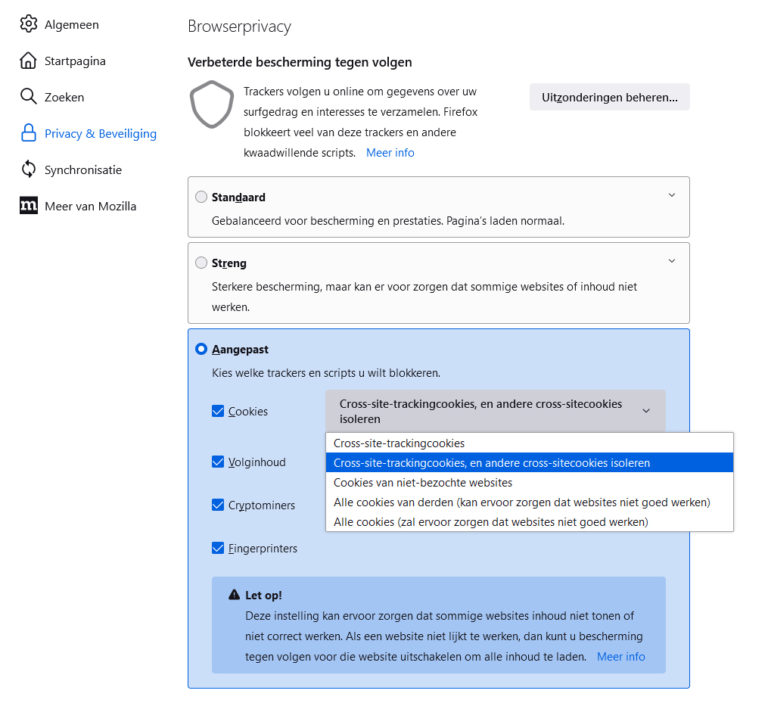Viewport: 768px width, 706px height.
Task: Close the Cookies dropdown combo box
Action: (x=495, y=411)
